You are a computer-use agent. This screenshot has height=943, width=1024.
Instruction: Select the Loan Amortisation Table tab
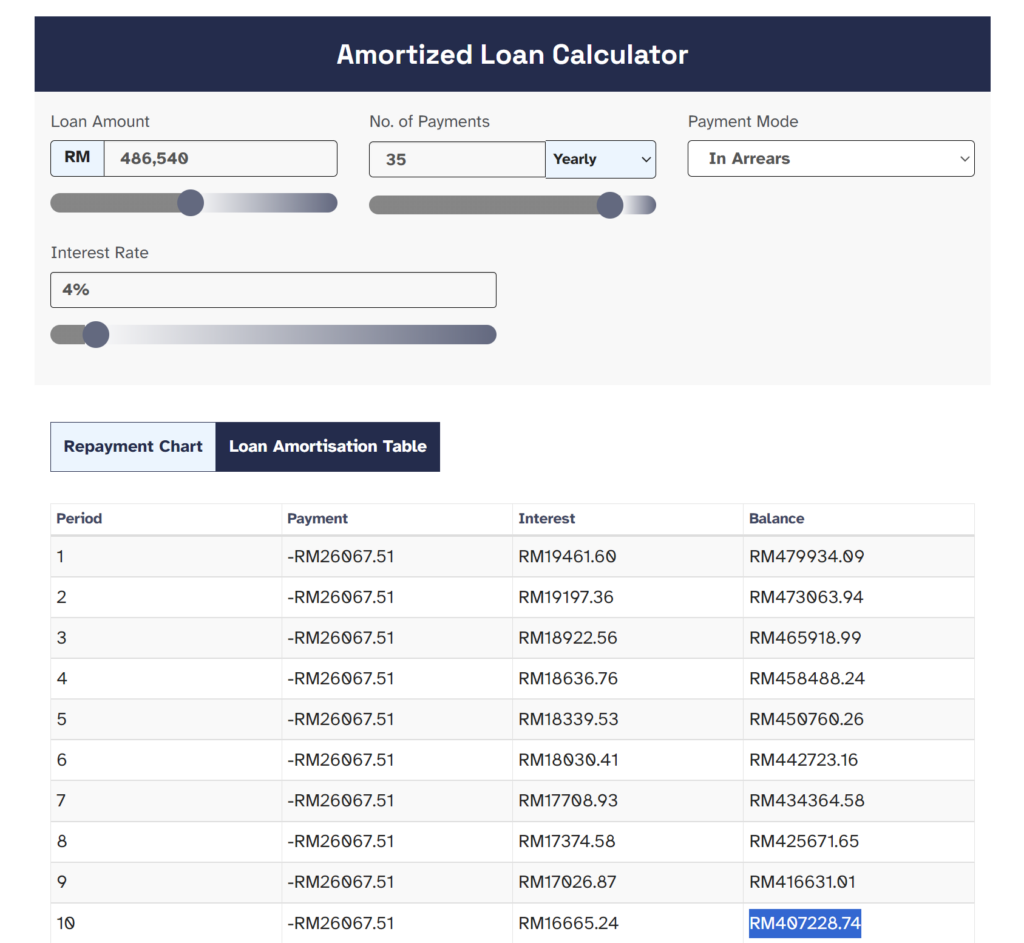(327, 447)
